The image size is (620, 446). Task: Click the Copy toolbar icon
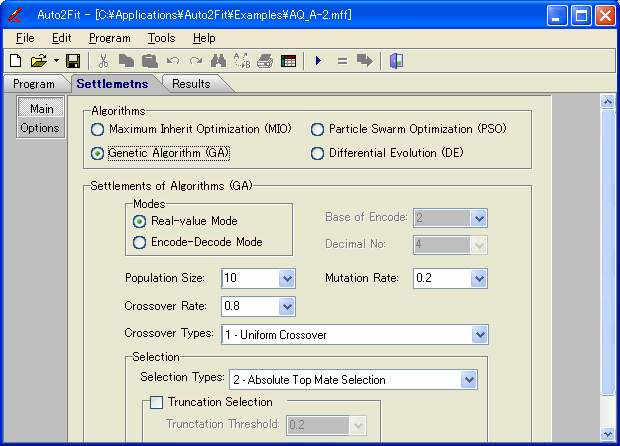pos(127,61)
